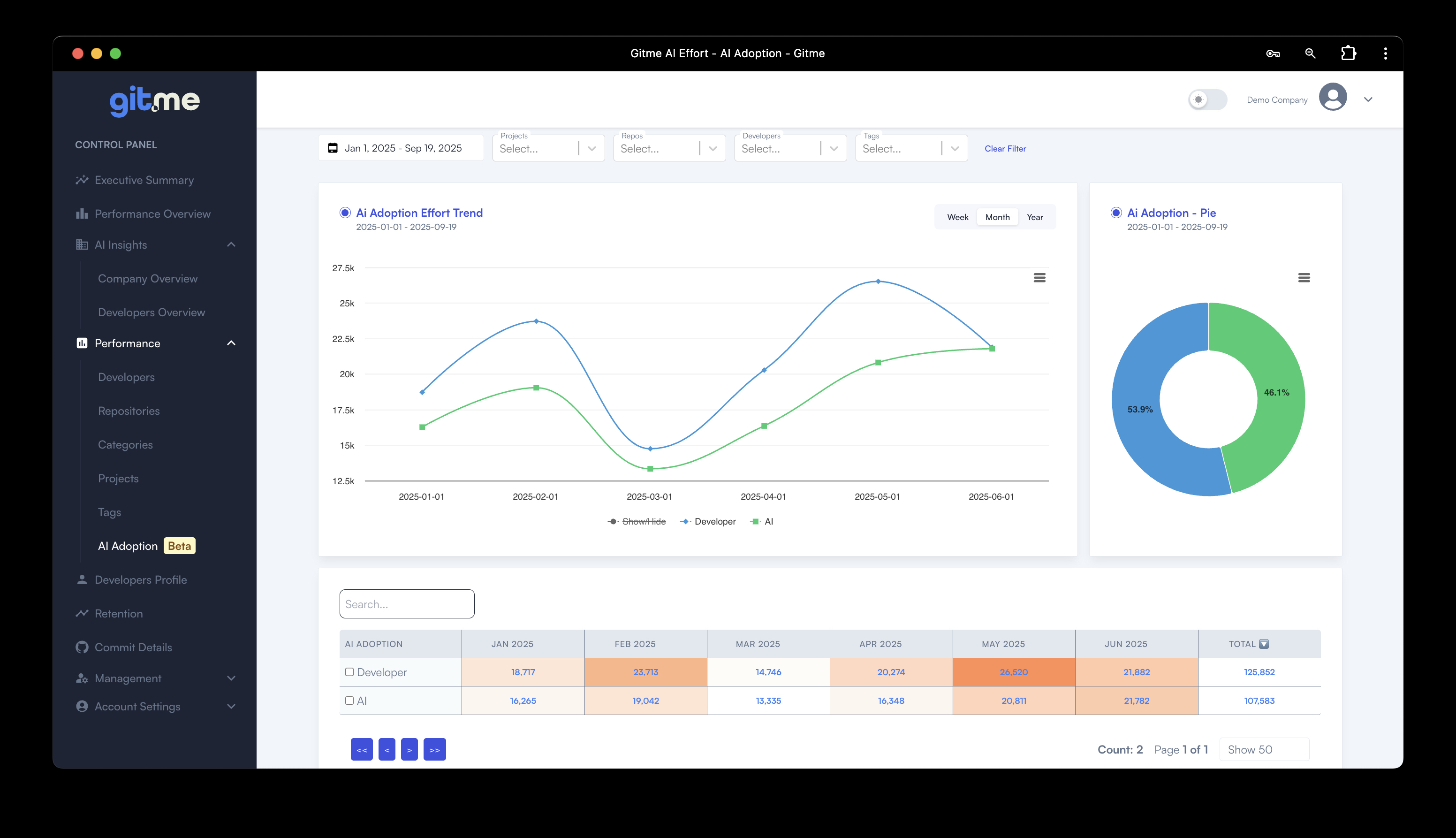
Task: Click the Clear Filter link
Action: tap(1004, 148)
